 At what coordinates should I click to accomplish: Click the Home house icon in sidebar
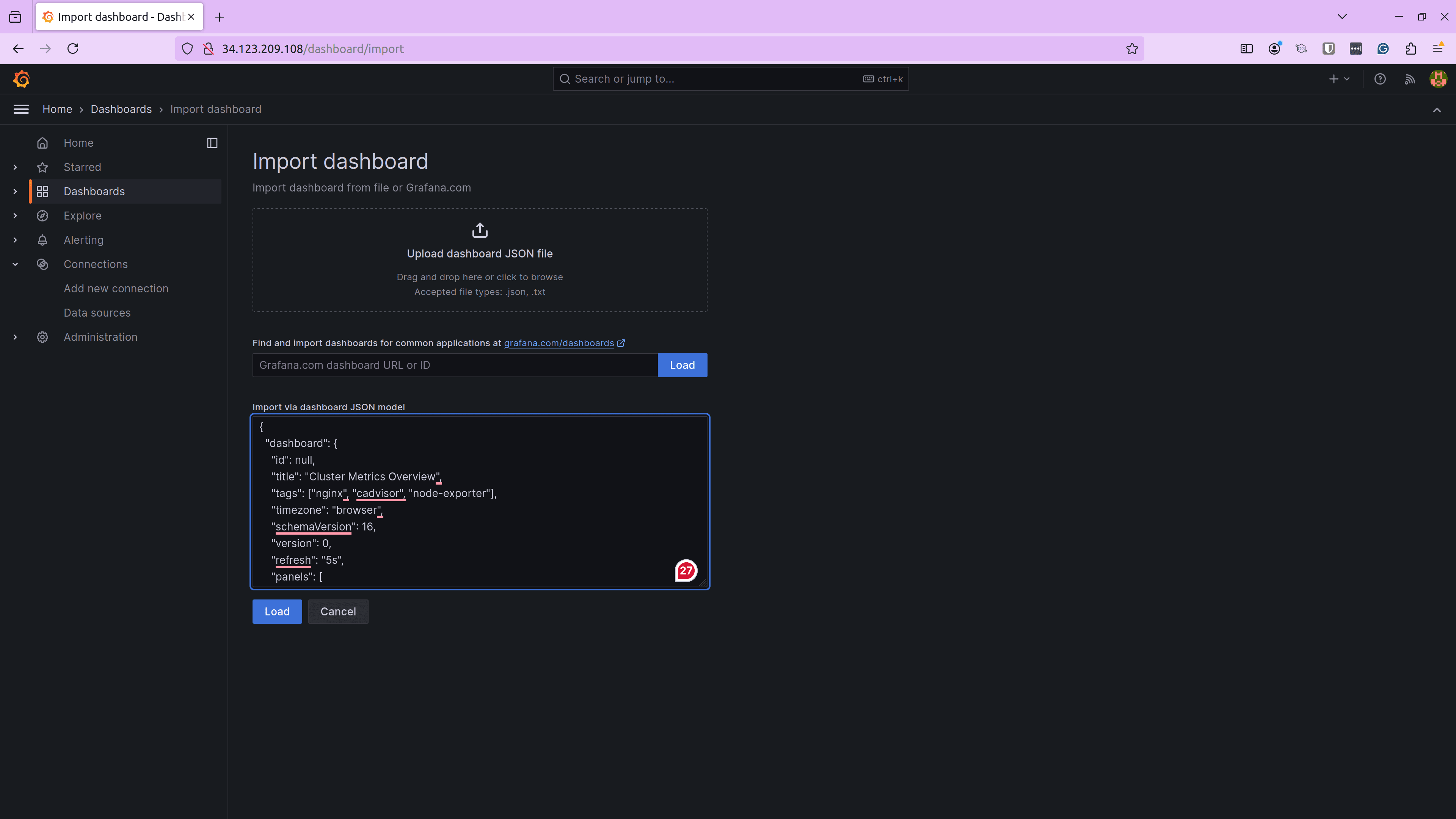pyautogui.click(x=42, y=143)
